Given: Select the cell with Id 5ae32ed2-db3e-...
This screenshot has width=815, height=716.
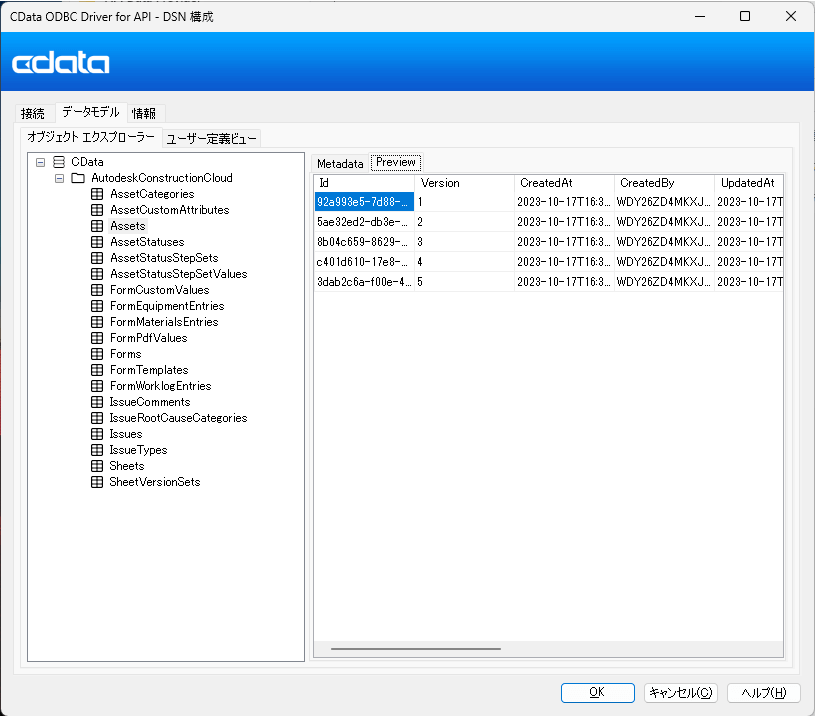Looking at the screenshot, I should tap(364, 222).
